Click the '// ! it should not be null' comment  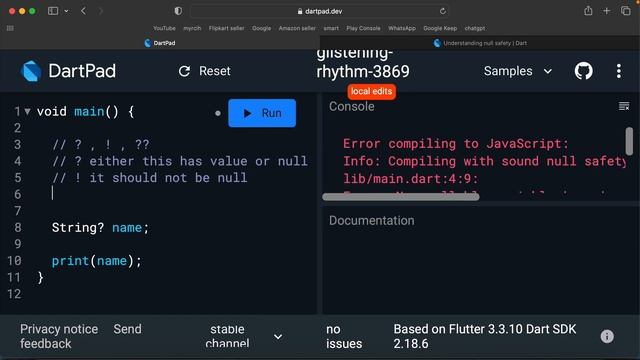point(150,178)
